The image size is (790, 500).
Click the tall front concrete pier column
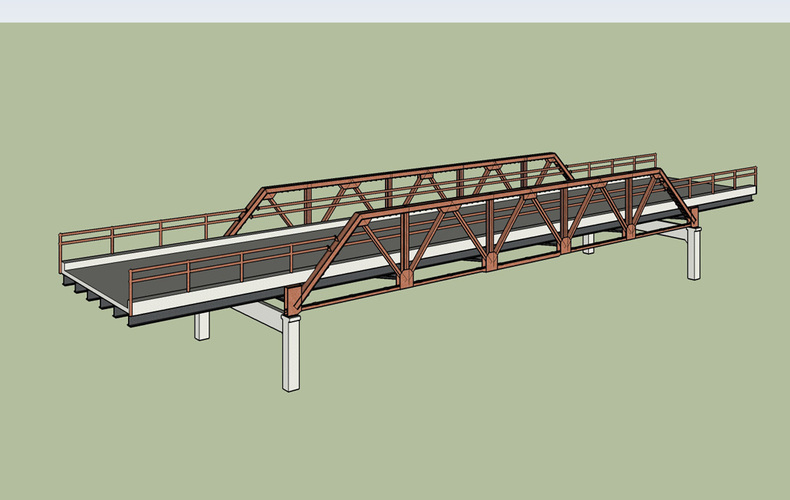292,353
